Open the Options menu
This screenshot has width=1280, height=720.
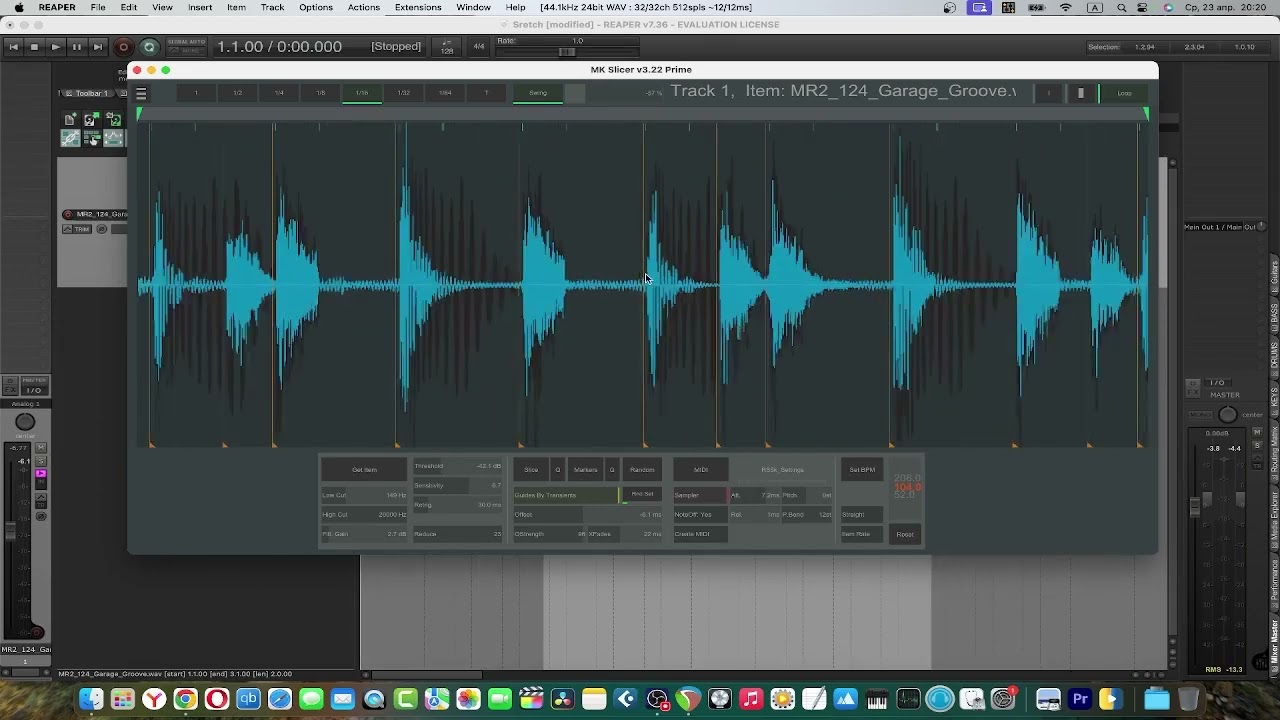point(316,7)
